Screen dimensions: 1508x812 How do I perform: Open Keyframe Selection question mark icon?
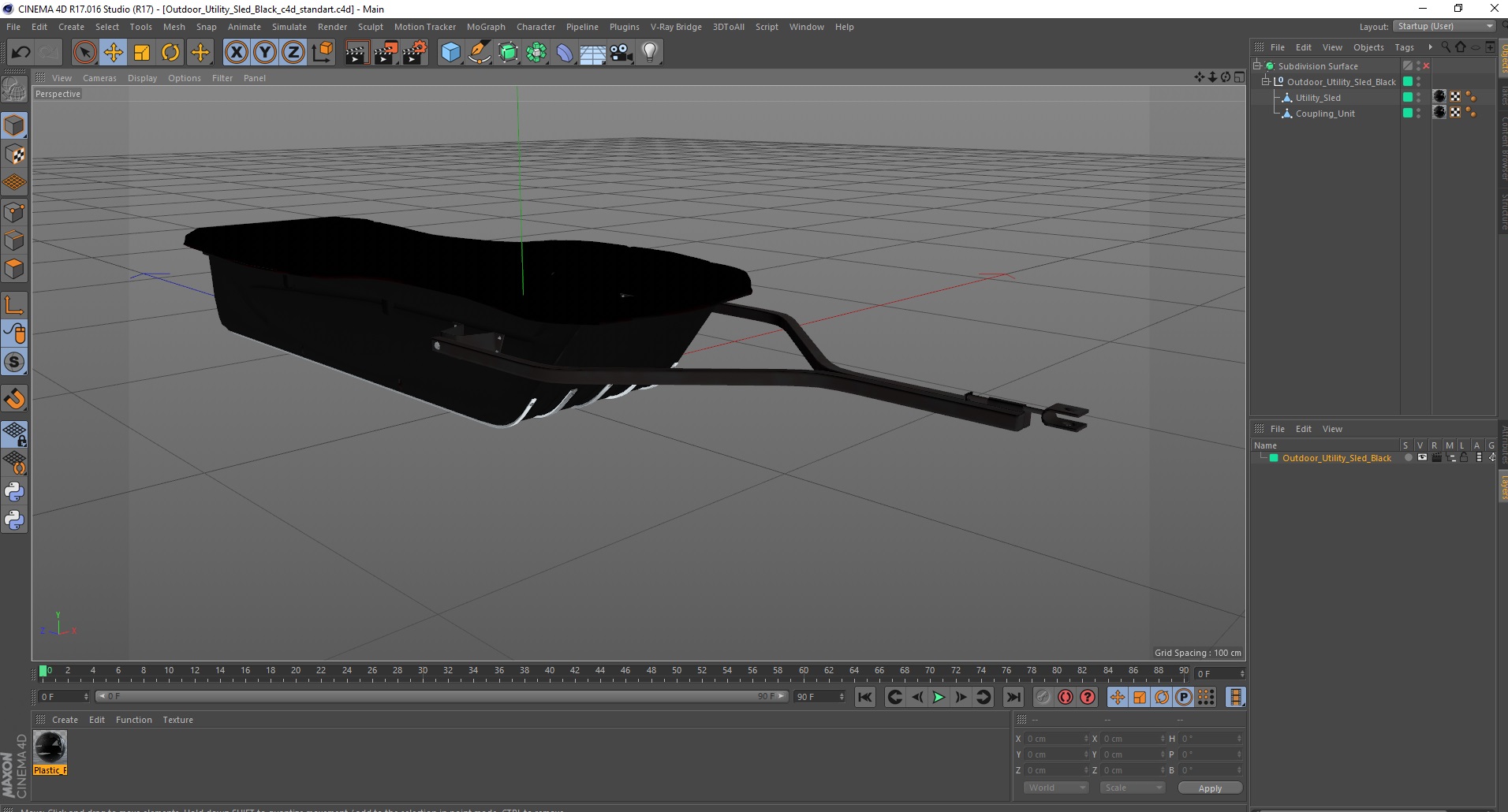point(1088,697)
